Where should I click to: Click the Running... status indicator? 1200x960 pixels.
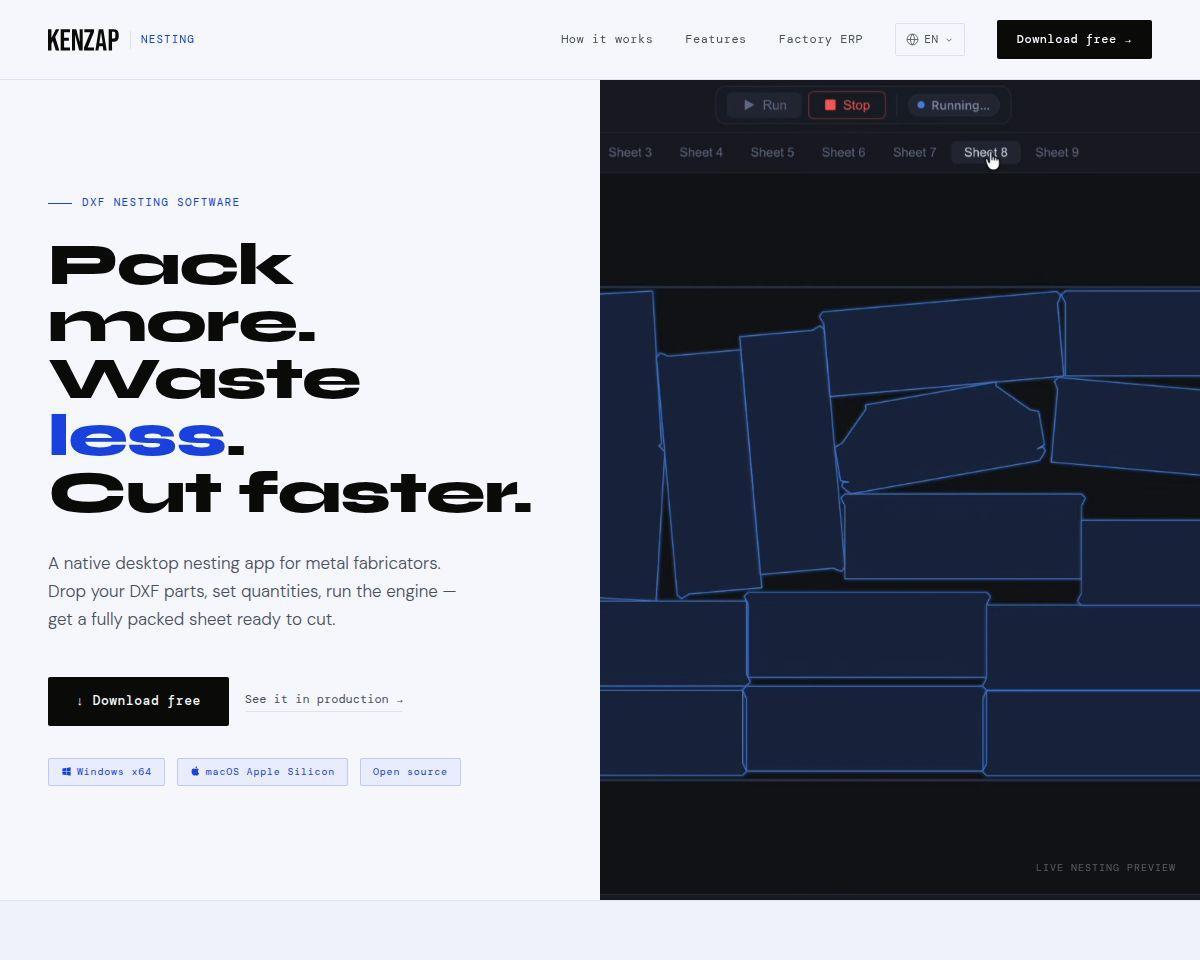point(954,105)
